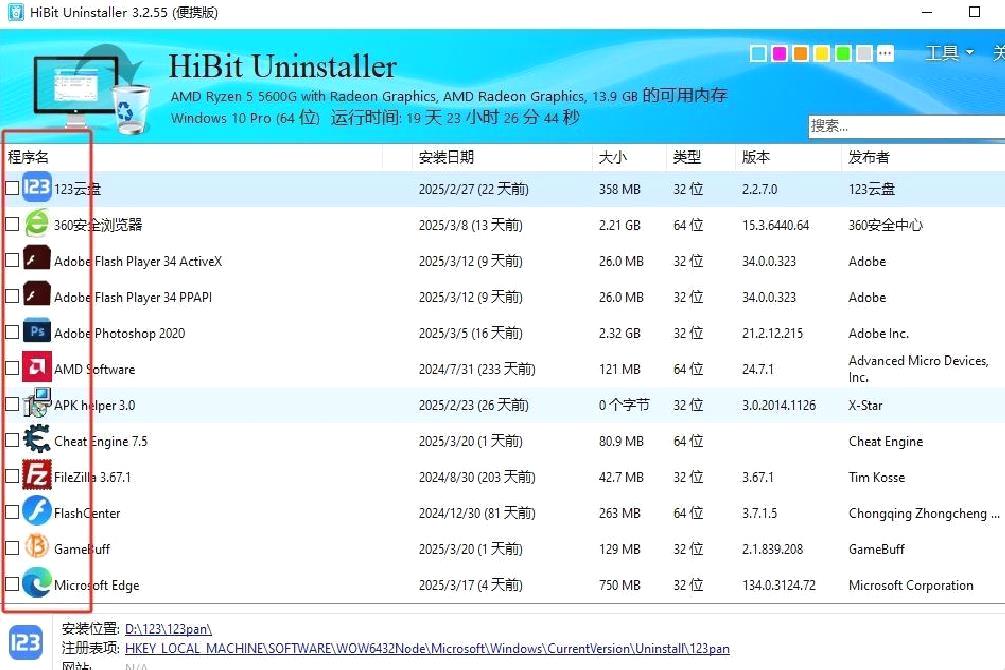Screen dimensions: 1005x670
Task: Choose the green theme color swatch
Action: click(x=843, y=53)
